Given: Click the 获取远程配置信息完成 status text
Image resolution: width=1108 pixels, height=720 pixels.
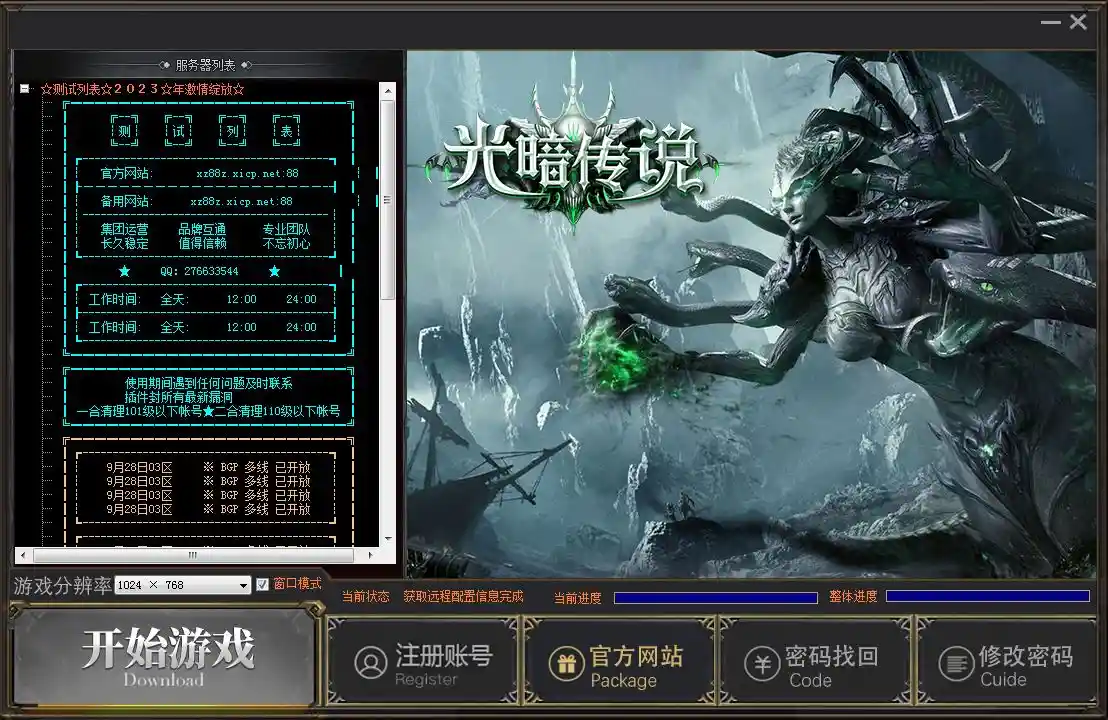Looking at the screenshot, I should [464, 596].
